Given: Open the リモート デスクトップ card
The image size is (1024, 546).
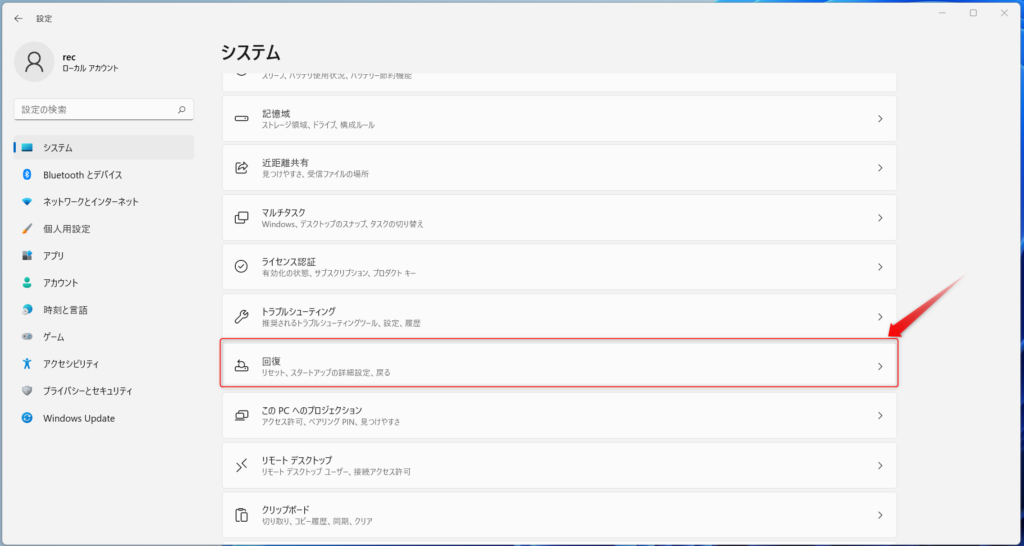Looking at the screenshot, I should (559, 466).
